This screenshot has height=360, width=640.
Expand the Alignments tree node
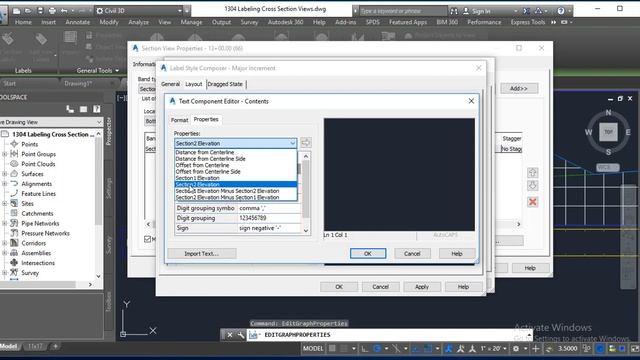click(4, 184)
